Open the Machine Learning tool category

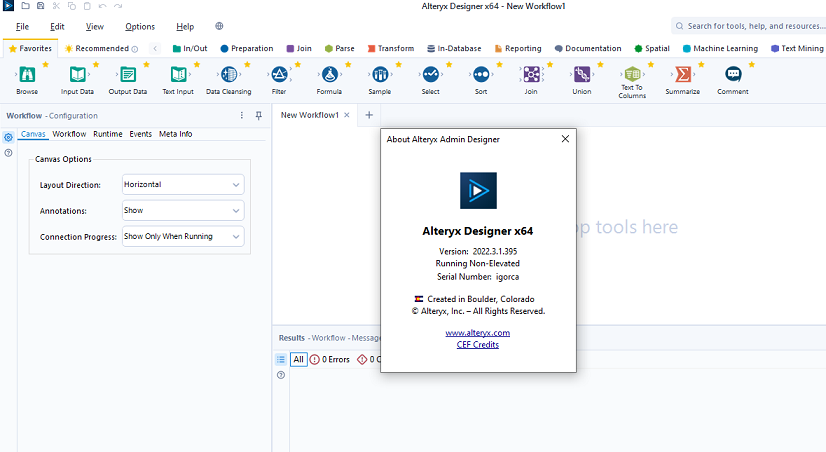tap(720, 48)
